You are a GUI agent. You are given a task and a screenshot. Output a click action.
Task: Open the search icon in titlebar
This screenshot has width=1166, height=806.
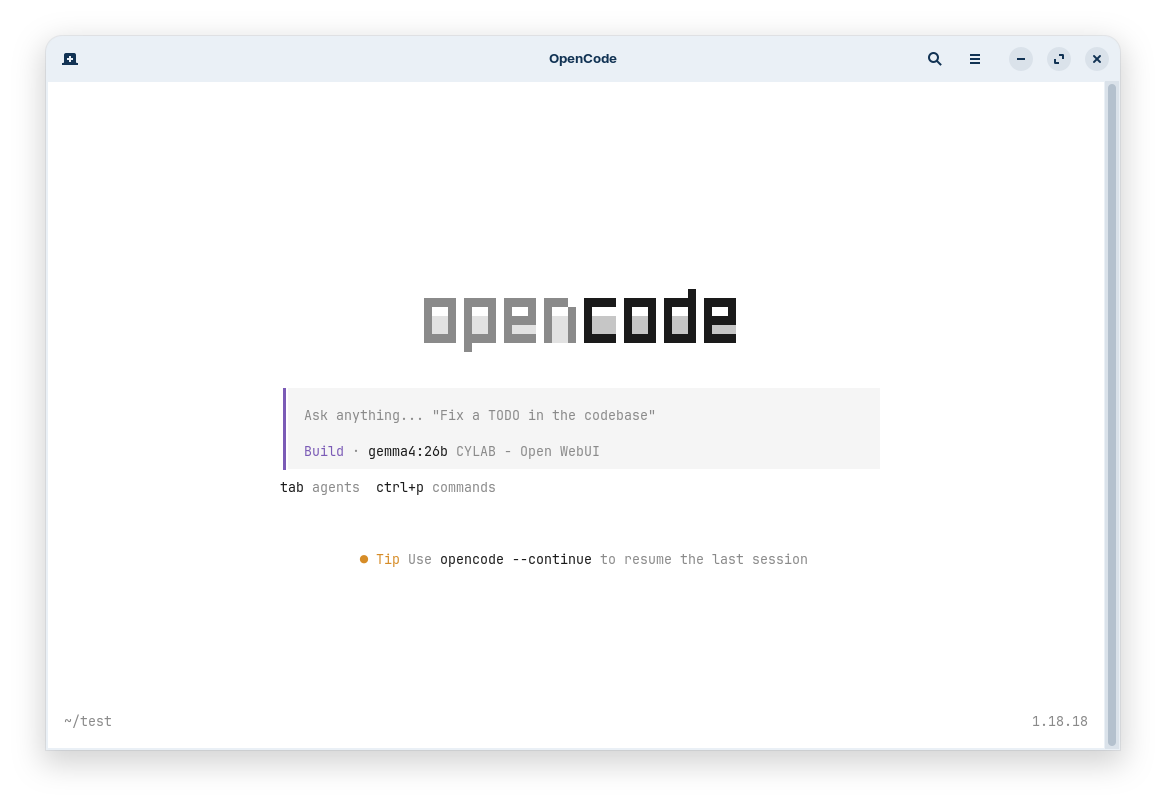pyautogui.click(x=935, y=59)
